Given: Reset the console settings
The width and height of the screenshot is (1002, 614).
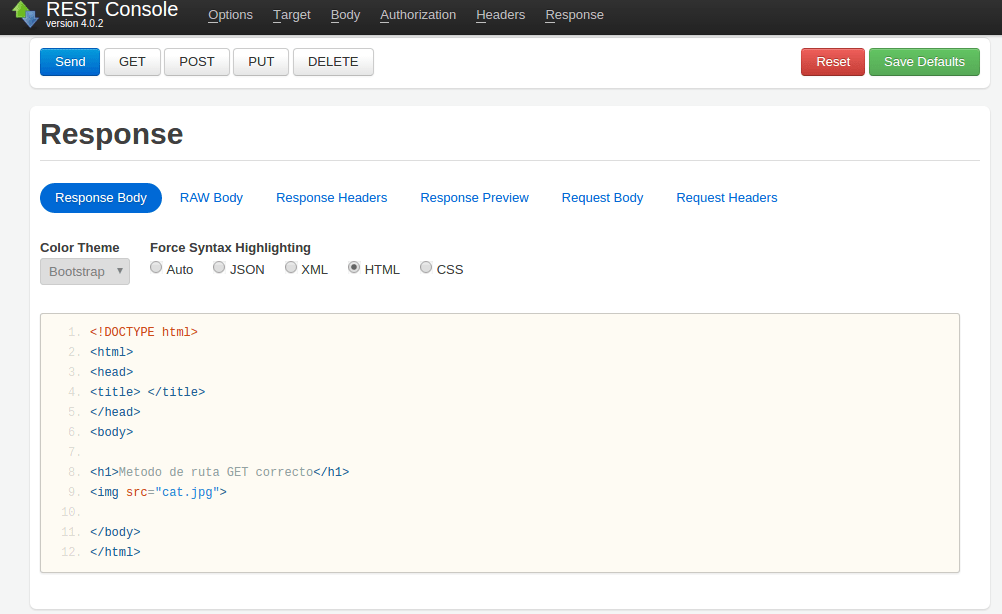Looking at the screenshot, I should click(832, 61).
